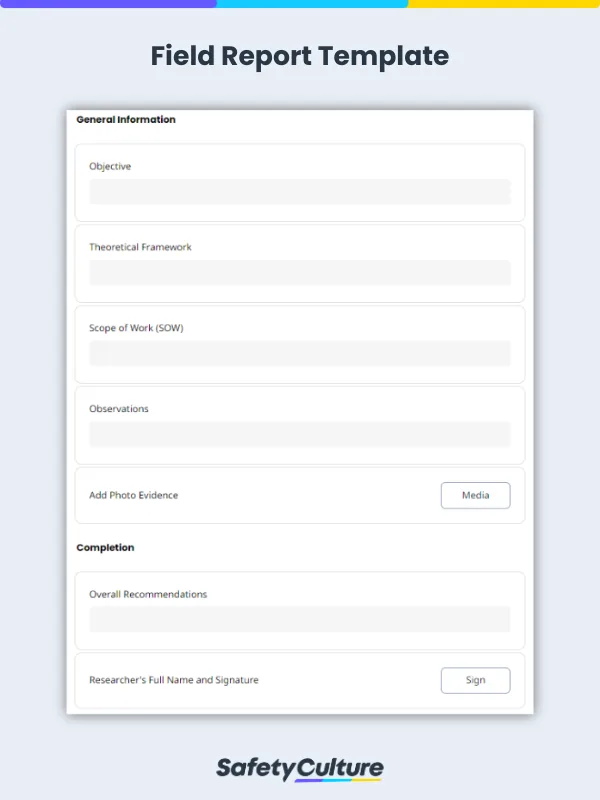Click the colored gradient bar at the top
Screen dimensions: 600x800
(x=300, y=3)
